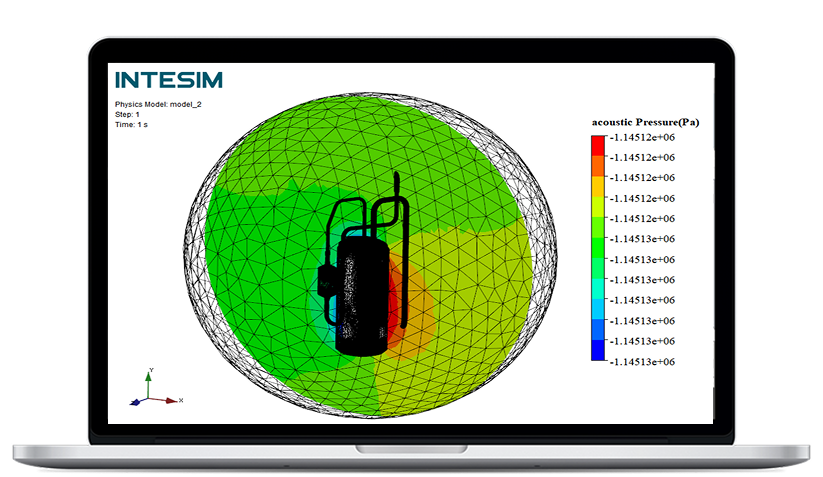Select the "Time: 1 s" label

click(x=132, y=125)
